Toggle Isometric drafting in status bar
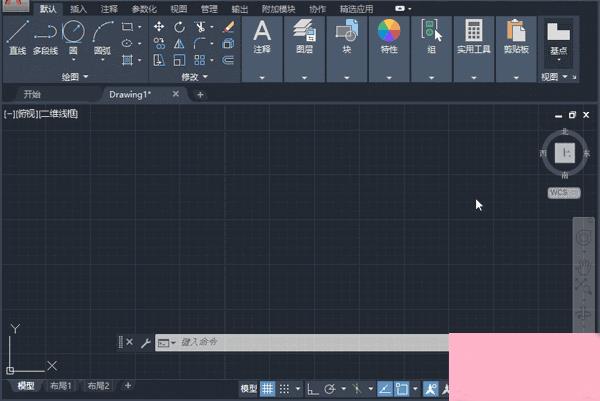This screenshot has height=401, width=600. (357, 389)
